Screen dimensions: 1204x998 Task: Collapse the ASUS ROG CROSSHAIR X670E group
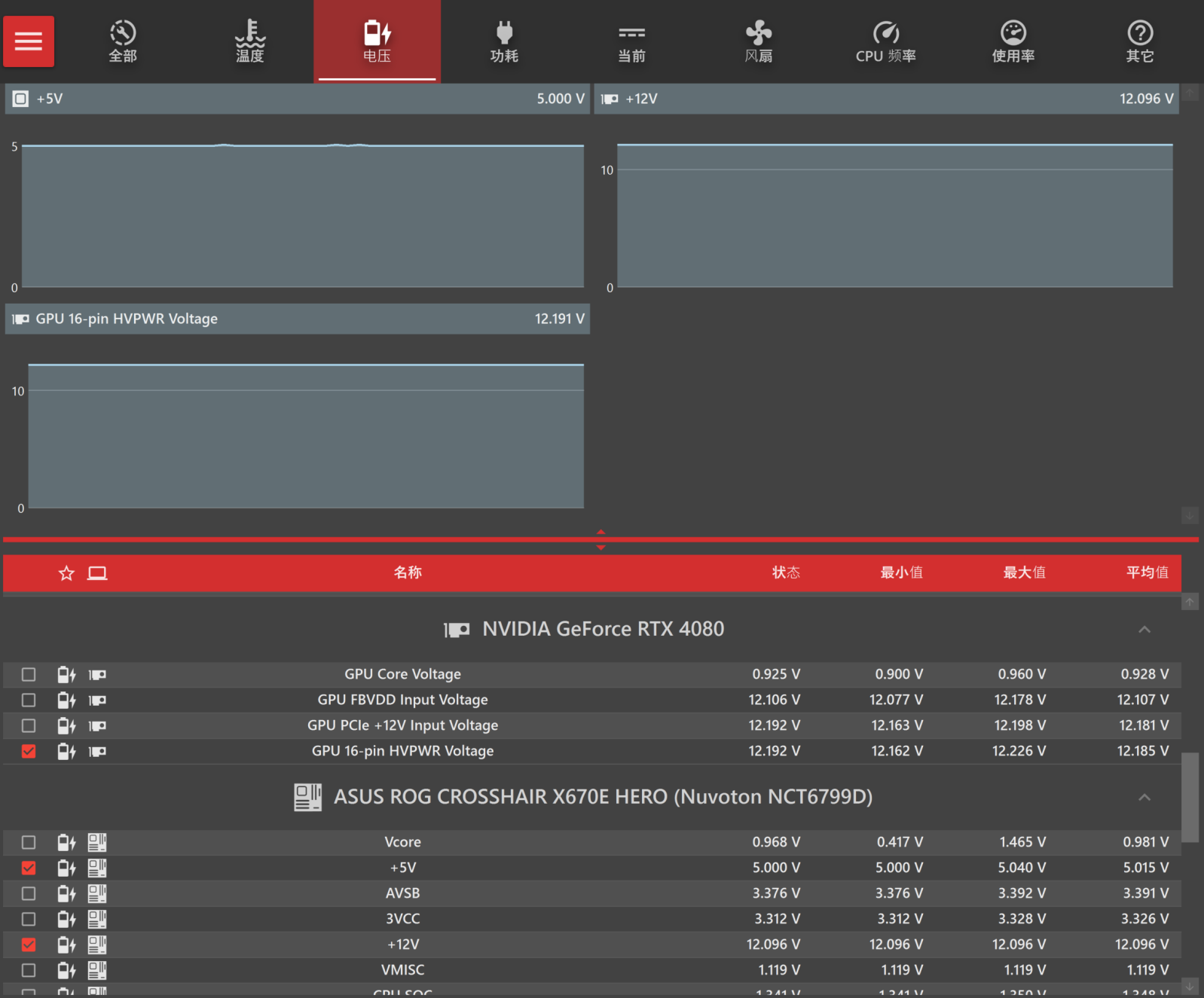[1144, 798]
